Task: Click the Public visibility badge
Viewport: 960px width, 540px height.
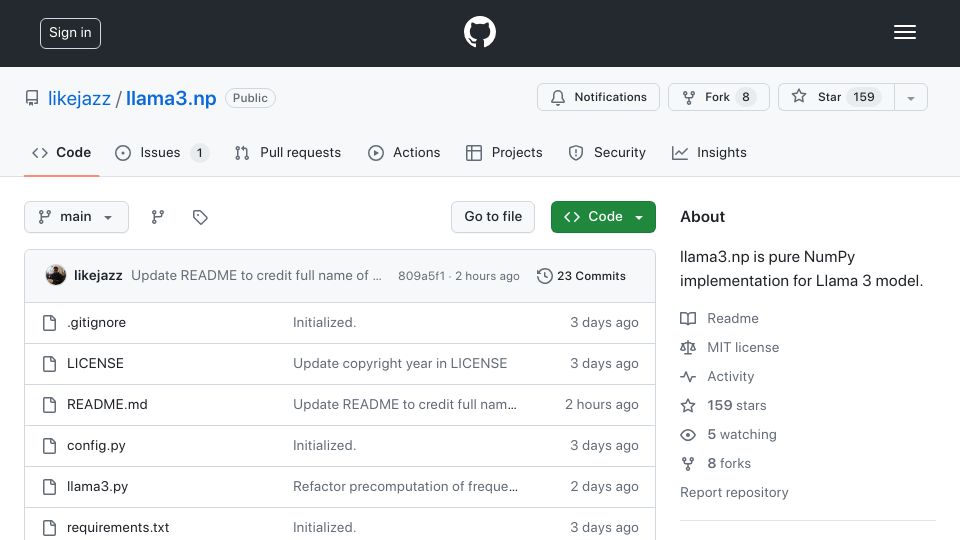Action: 250,98
